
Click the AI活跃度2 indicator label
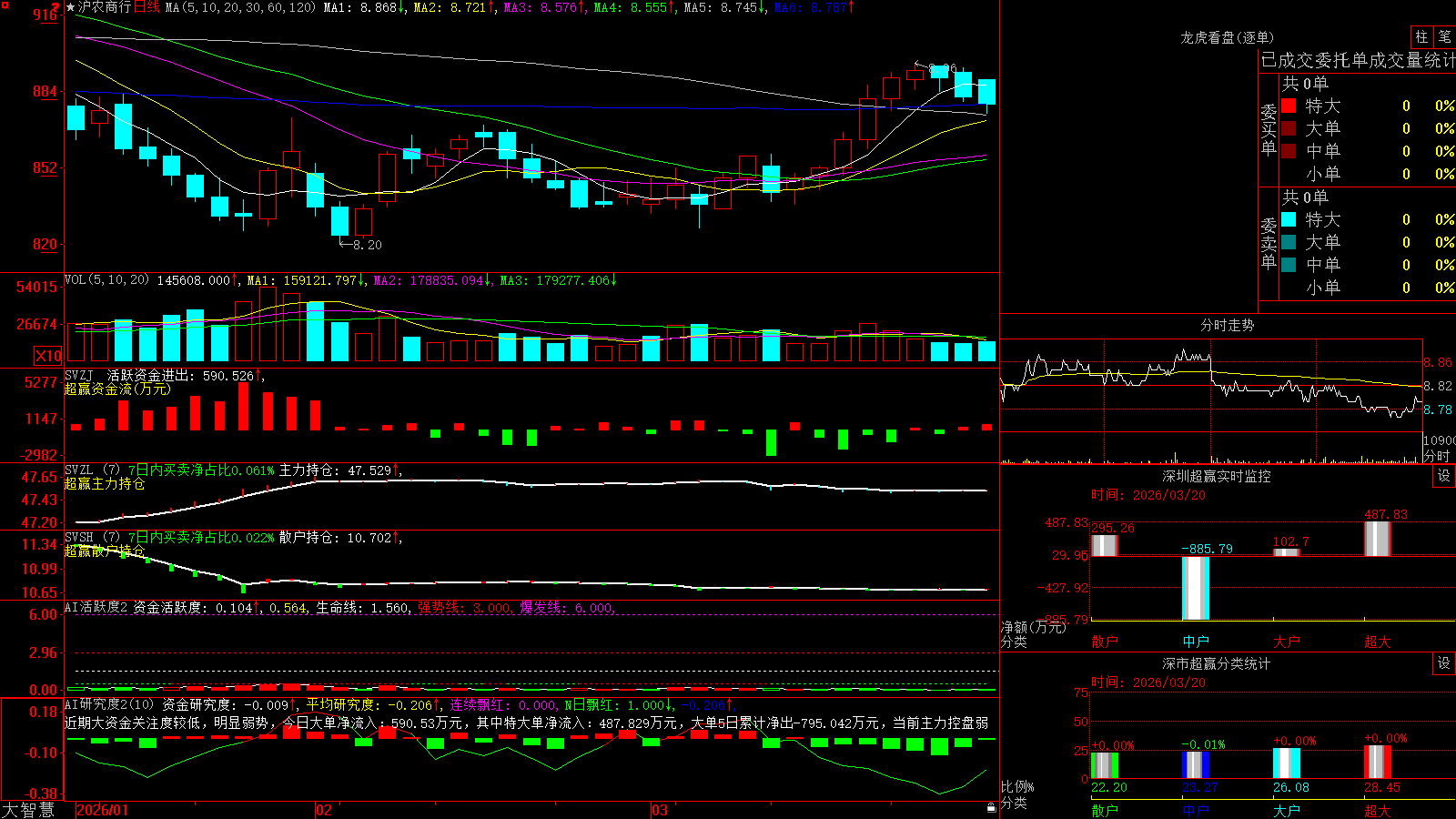point(96,608)
